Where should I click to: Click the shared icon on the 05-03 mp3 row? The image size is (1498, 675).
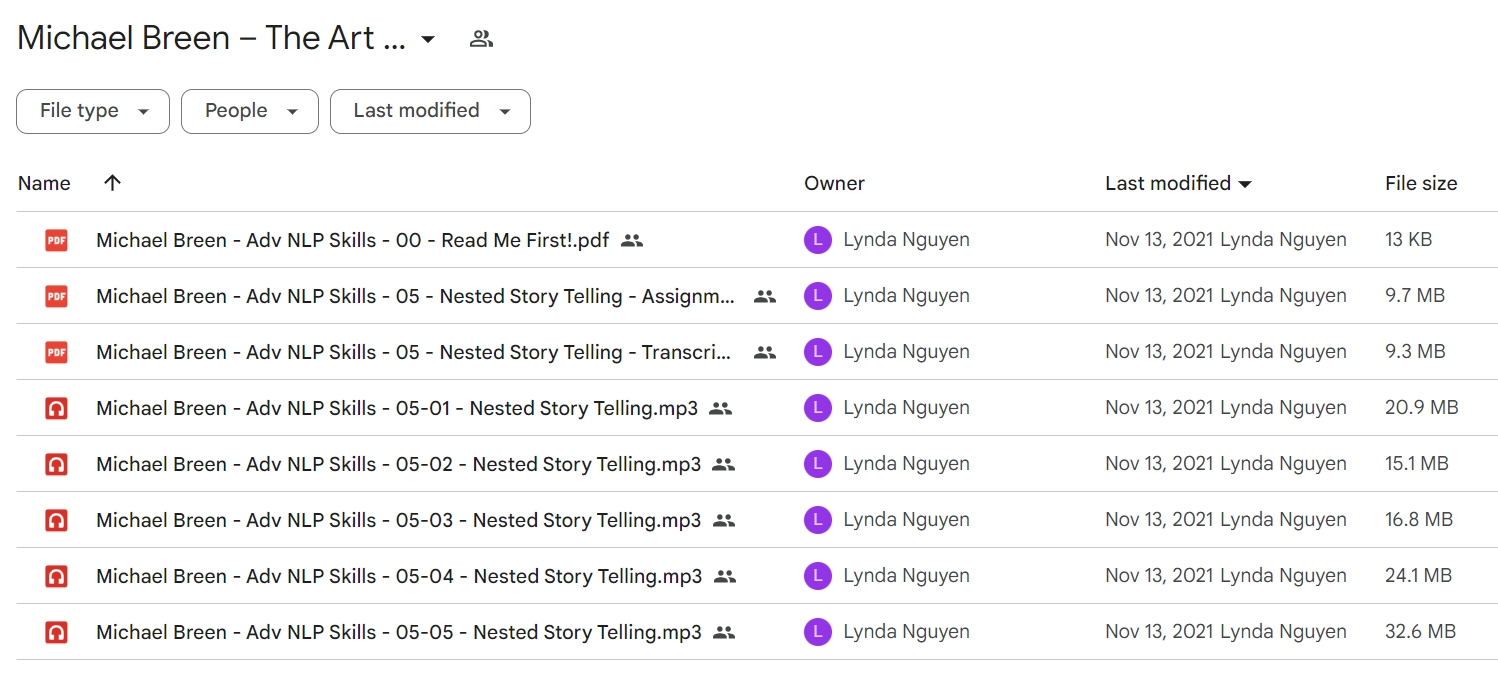[724, 520]
